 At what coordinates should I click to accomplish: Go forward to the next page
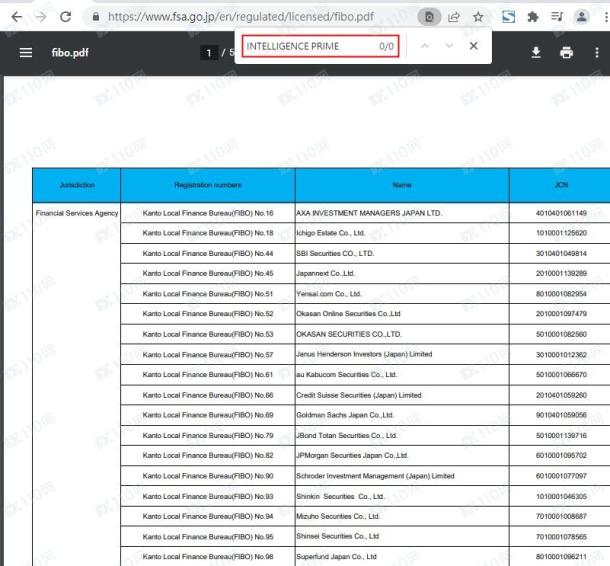(x=40, y=17)
